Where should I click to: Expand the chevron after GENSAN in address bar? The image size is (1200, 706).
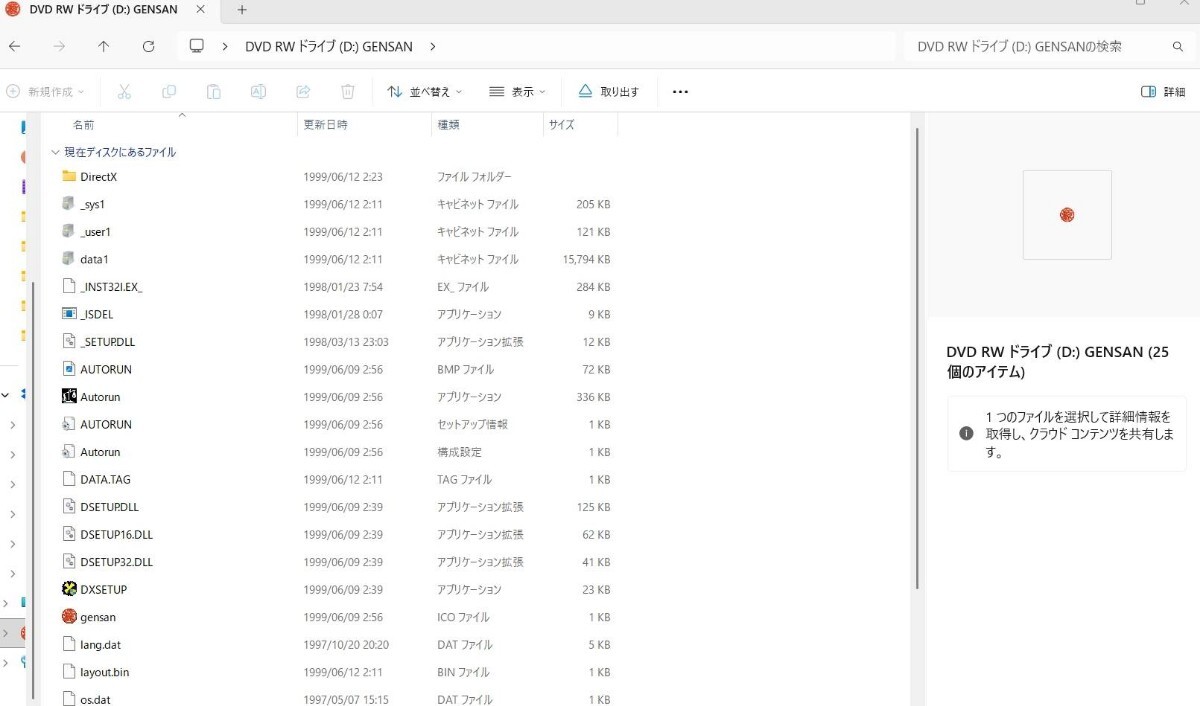click(433, 47)
